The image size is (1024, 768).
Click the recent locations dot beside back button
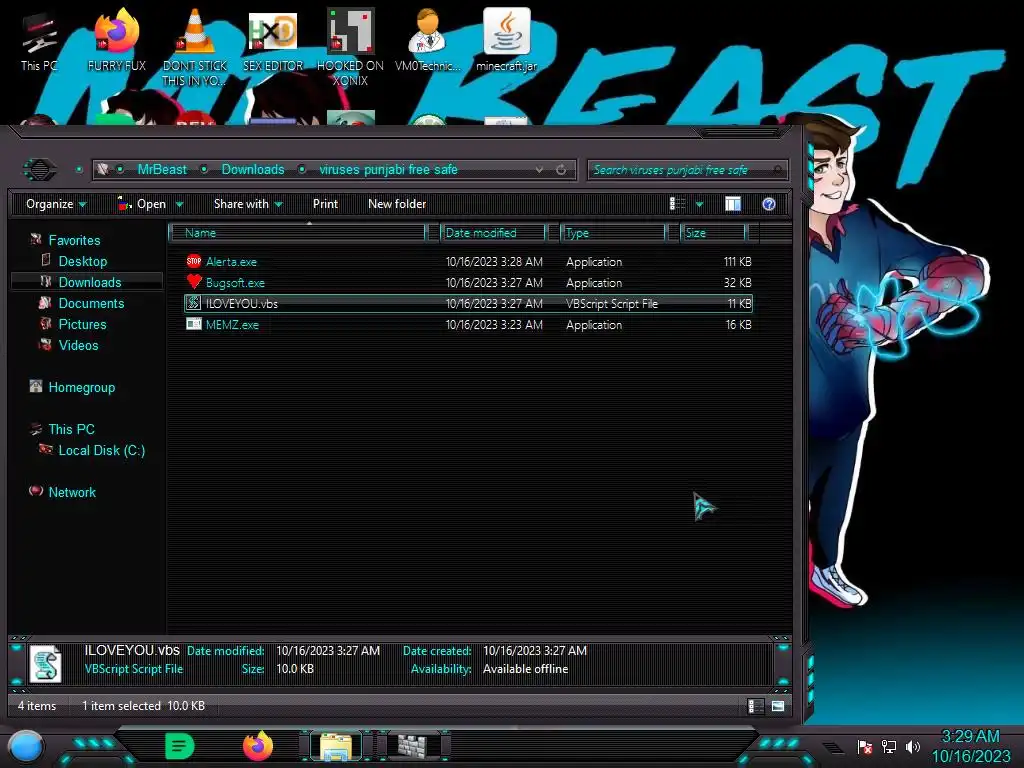coord(79,170)
